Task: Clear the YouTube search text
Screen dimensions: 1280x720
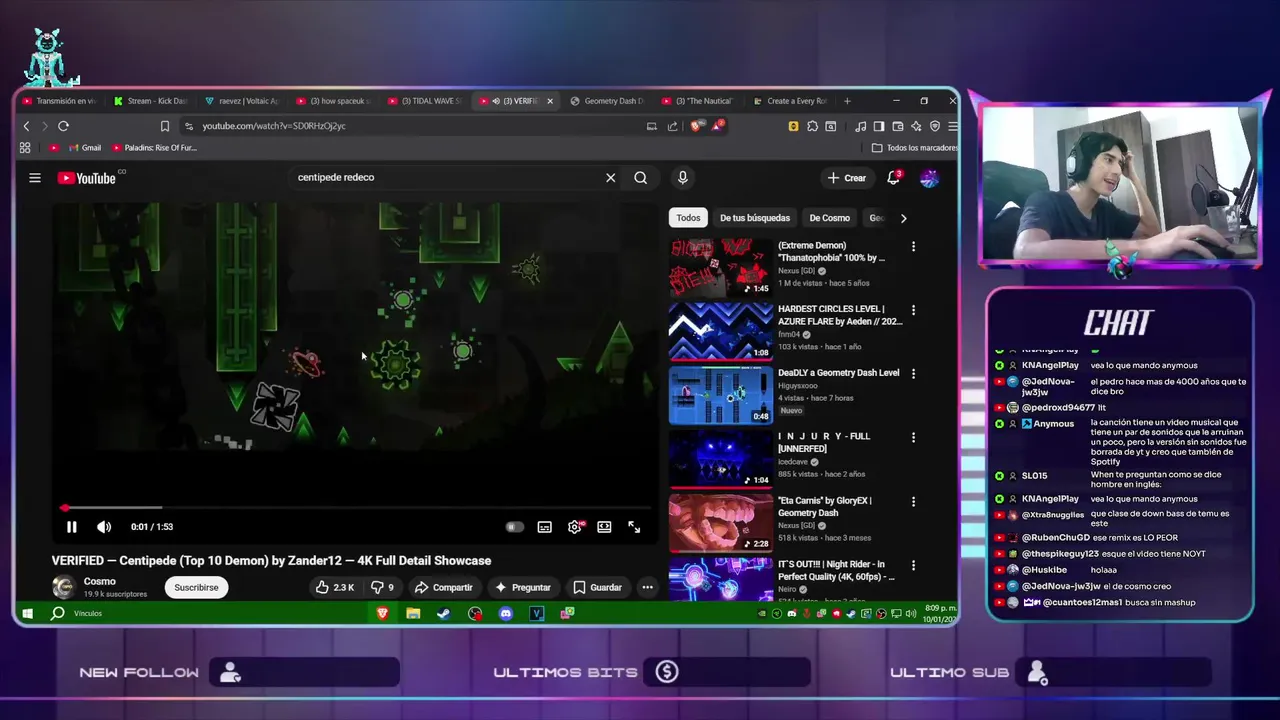Action: pos(610,178)
